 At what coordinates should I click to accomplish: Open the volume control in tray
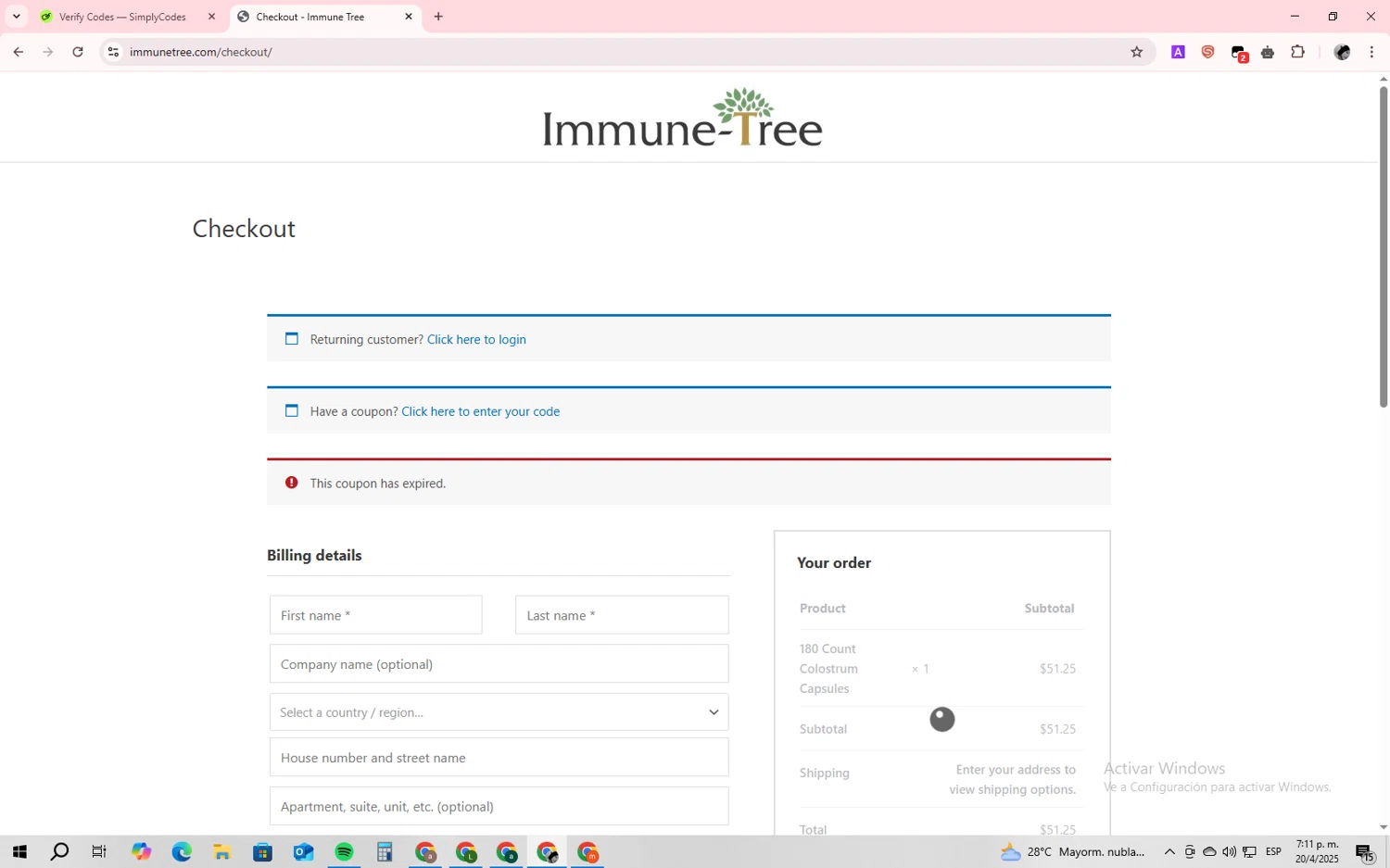click(x=1229, y=852)
